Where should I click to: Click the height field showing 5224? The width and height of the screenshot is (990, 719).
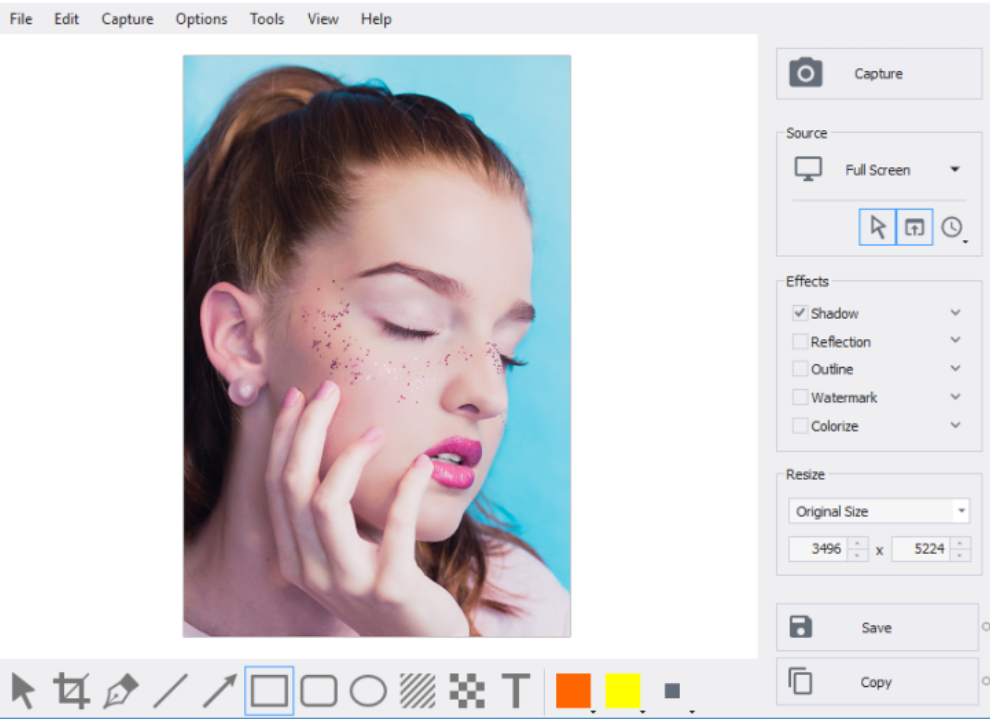pos(922,549)
